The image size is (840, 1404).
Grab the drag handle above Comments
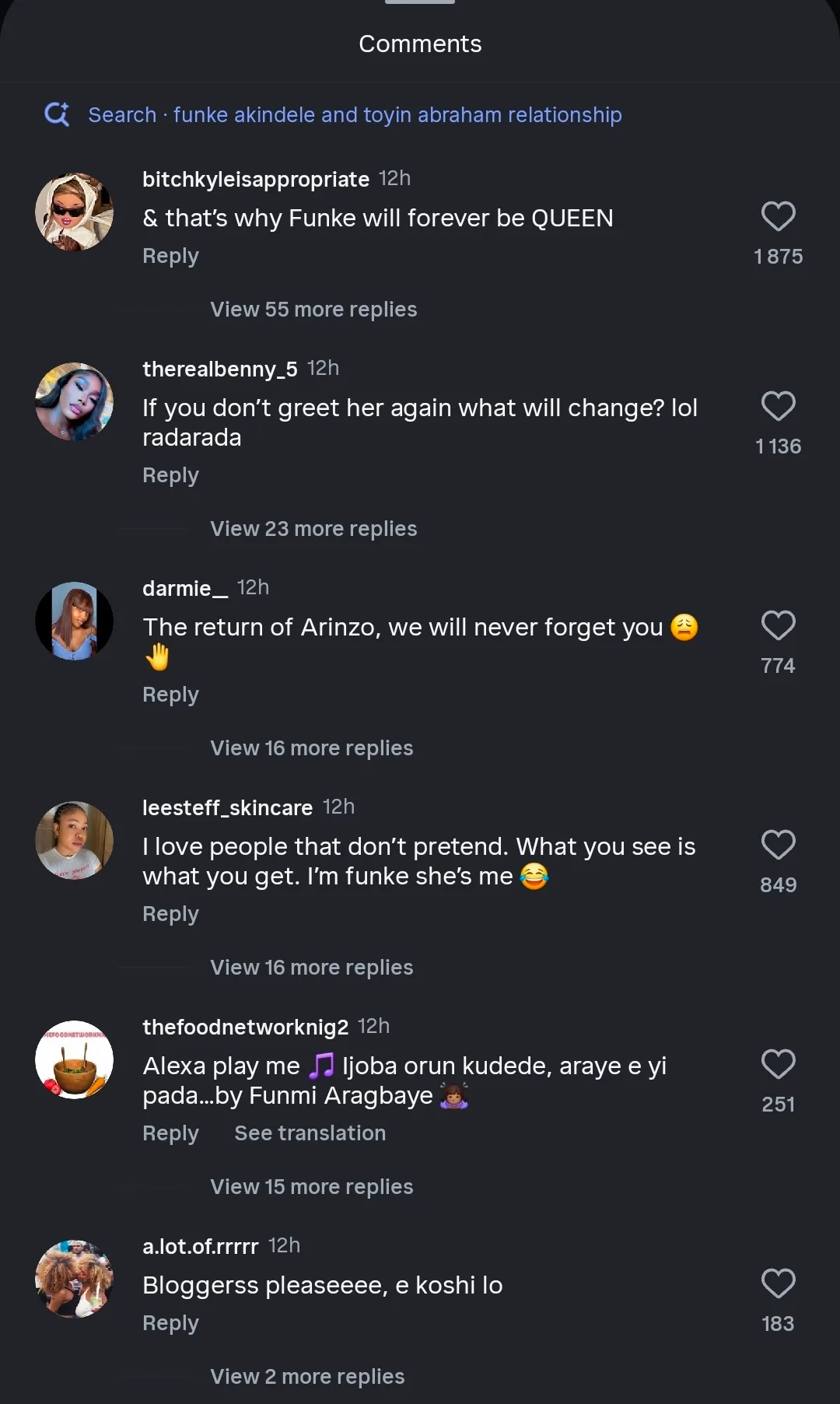(420, 2)
